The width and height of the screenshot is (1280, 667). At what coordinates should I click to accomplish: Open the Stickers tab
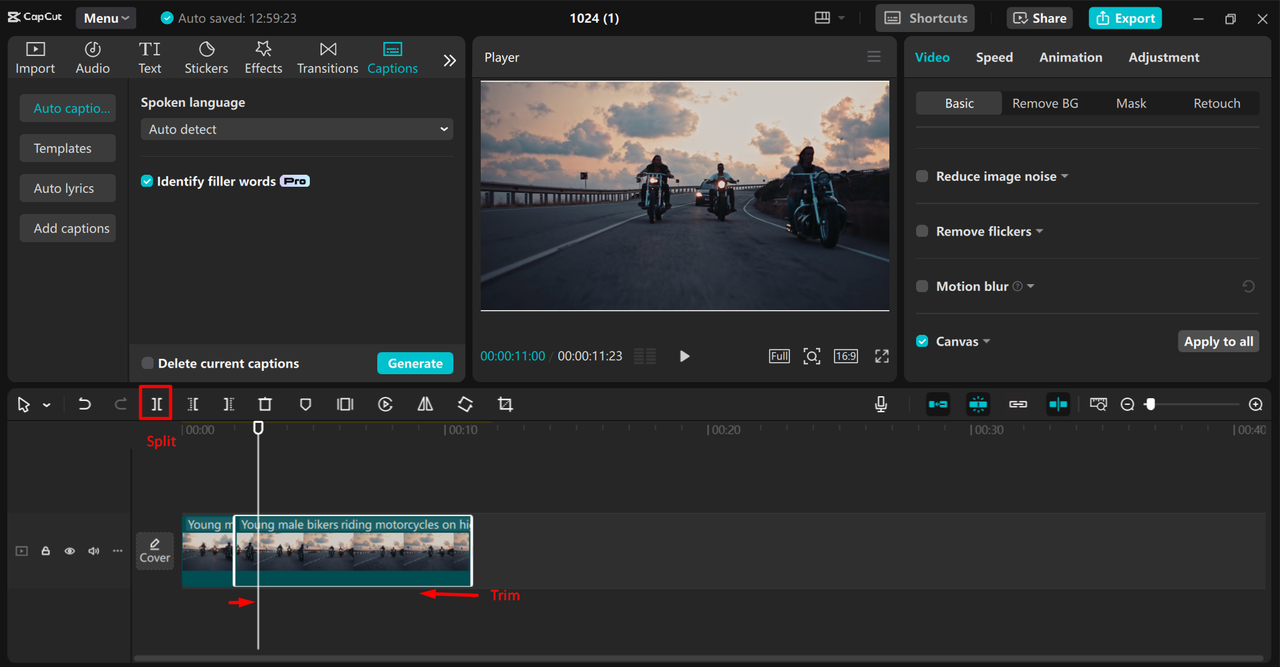[x=206, y=58]
